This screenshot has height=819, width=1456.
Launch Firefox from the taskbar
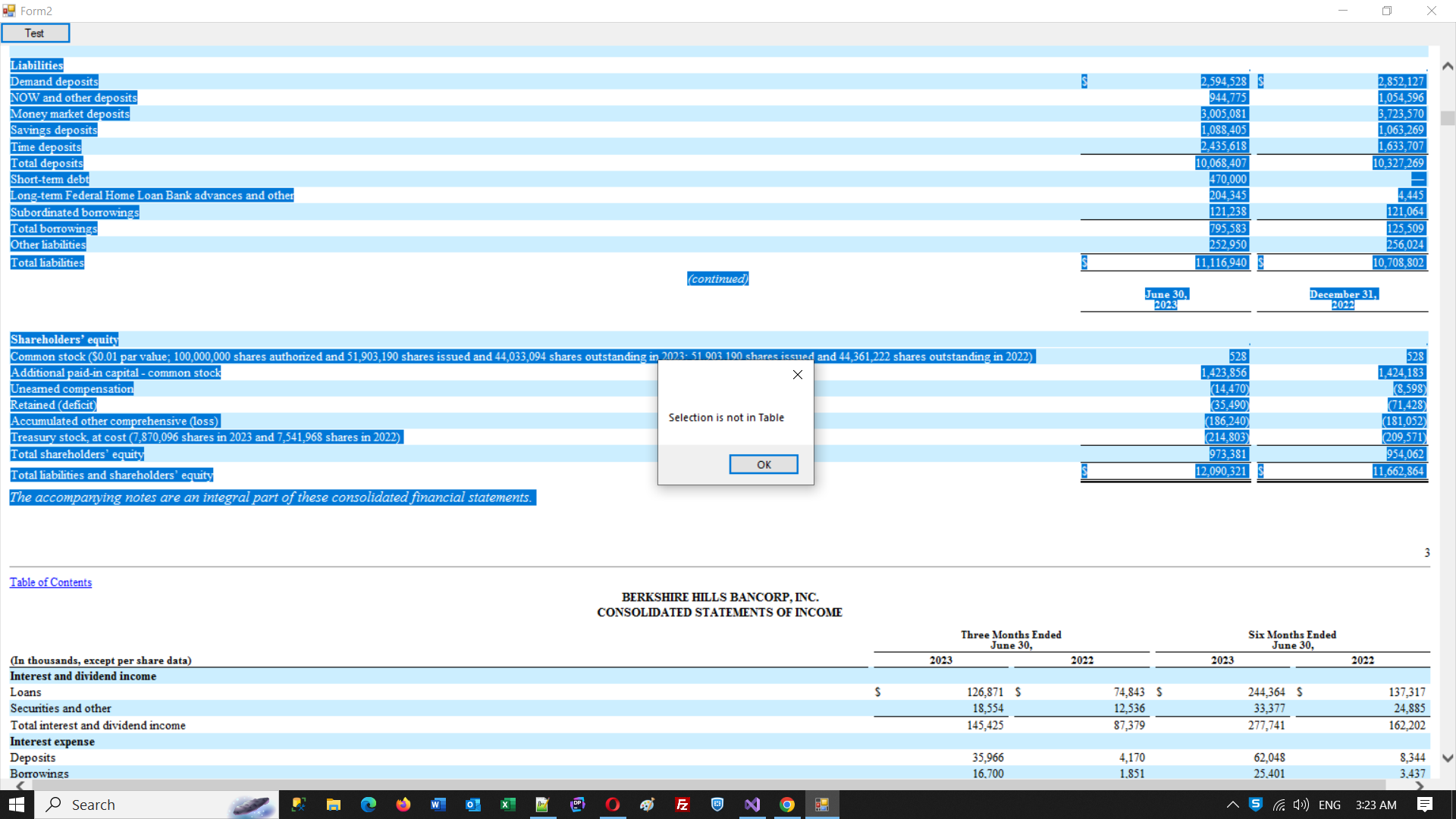(403, 805)
